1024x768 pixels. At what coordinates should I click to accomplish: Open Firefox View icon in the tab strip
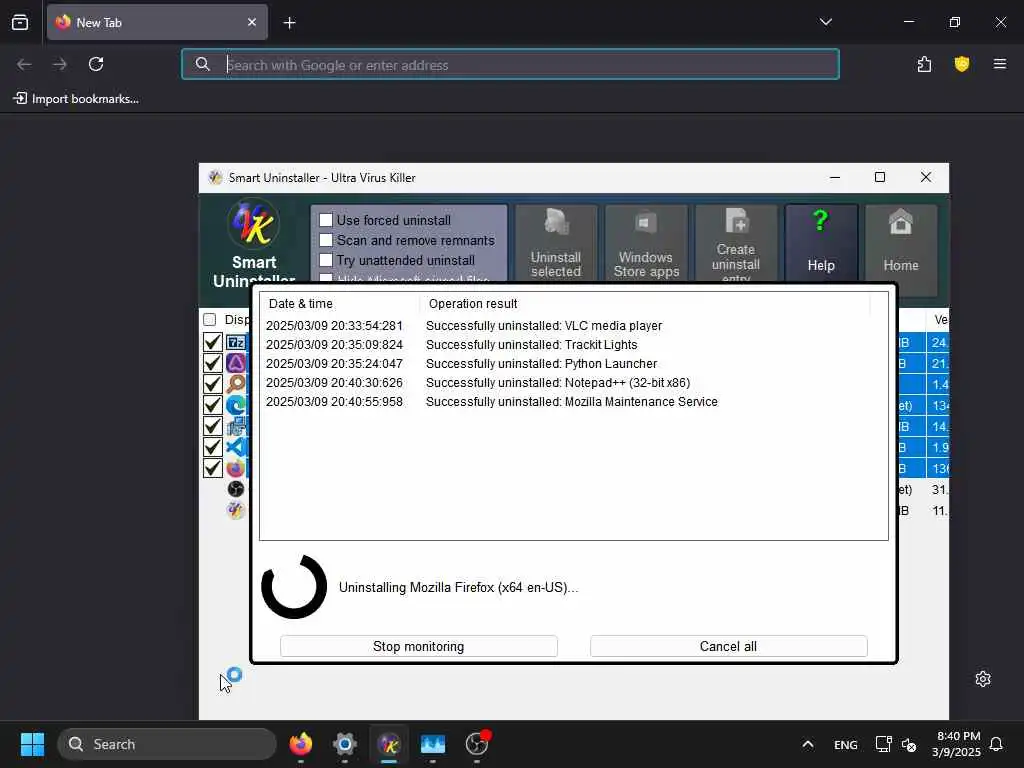click(20, 22)
